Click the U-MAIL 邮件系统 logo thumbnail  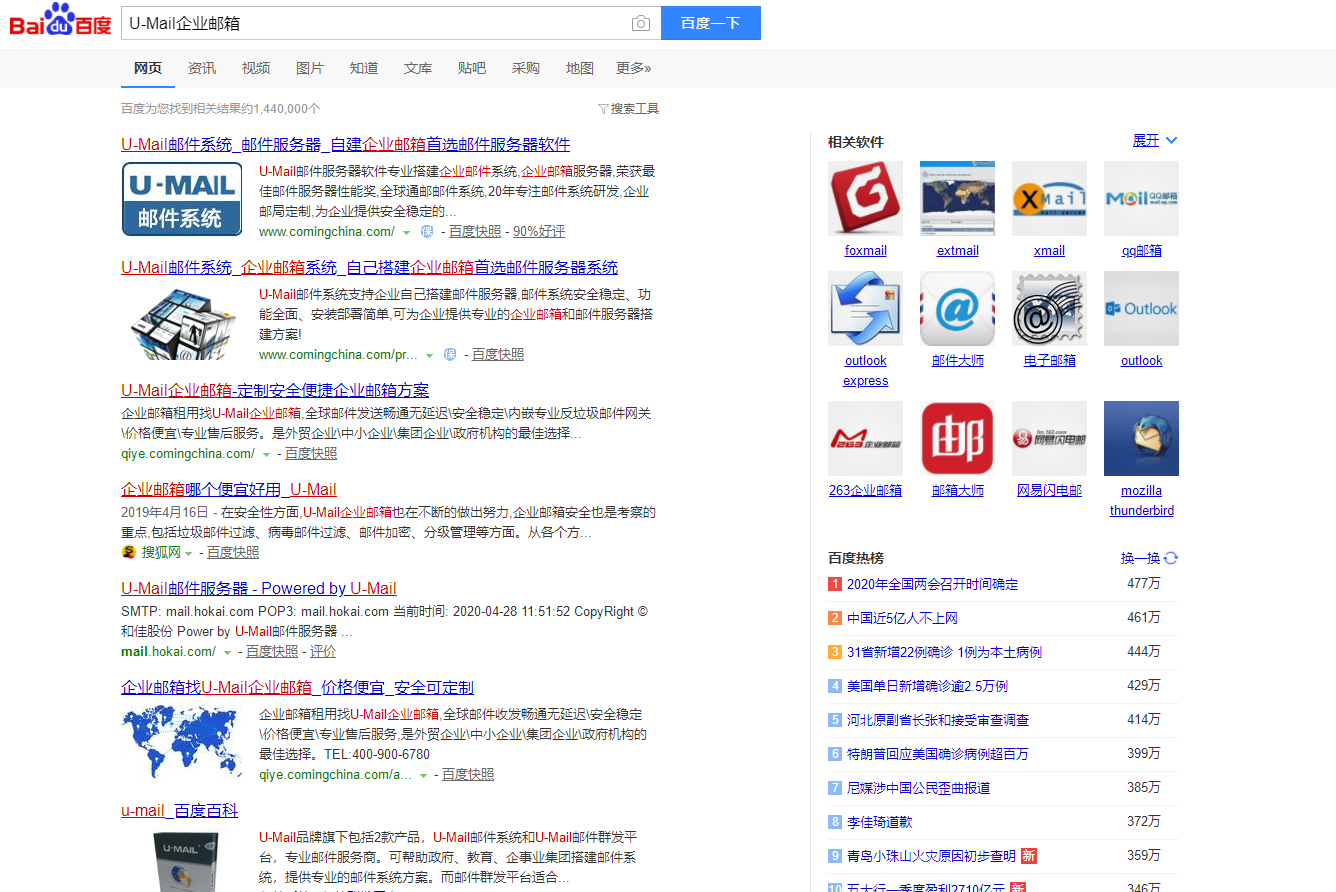(182, 199)
